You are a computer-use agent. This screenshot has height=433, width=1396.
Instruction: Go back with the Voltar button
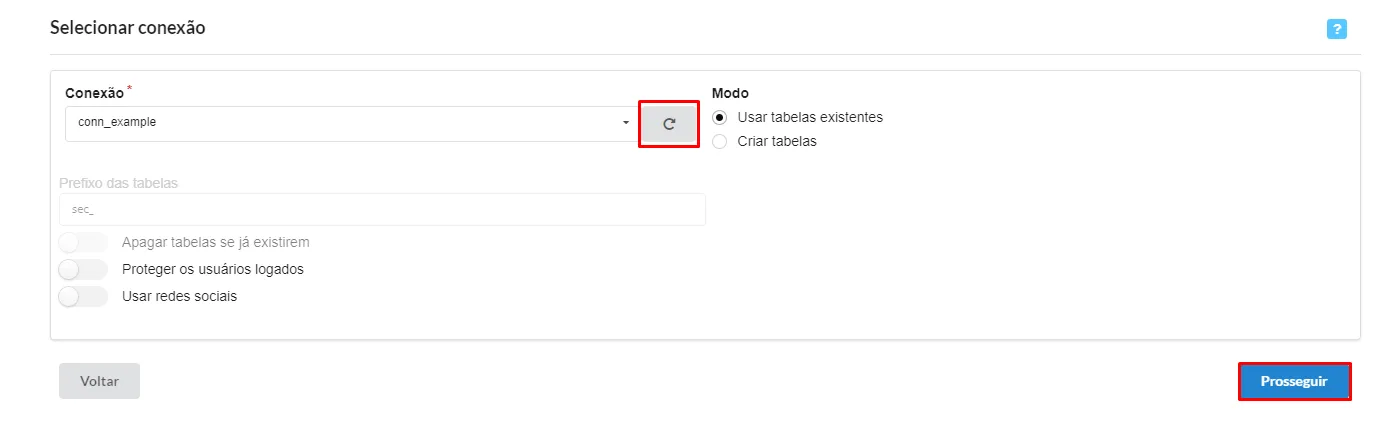(99, 381)
